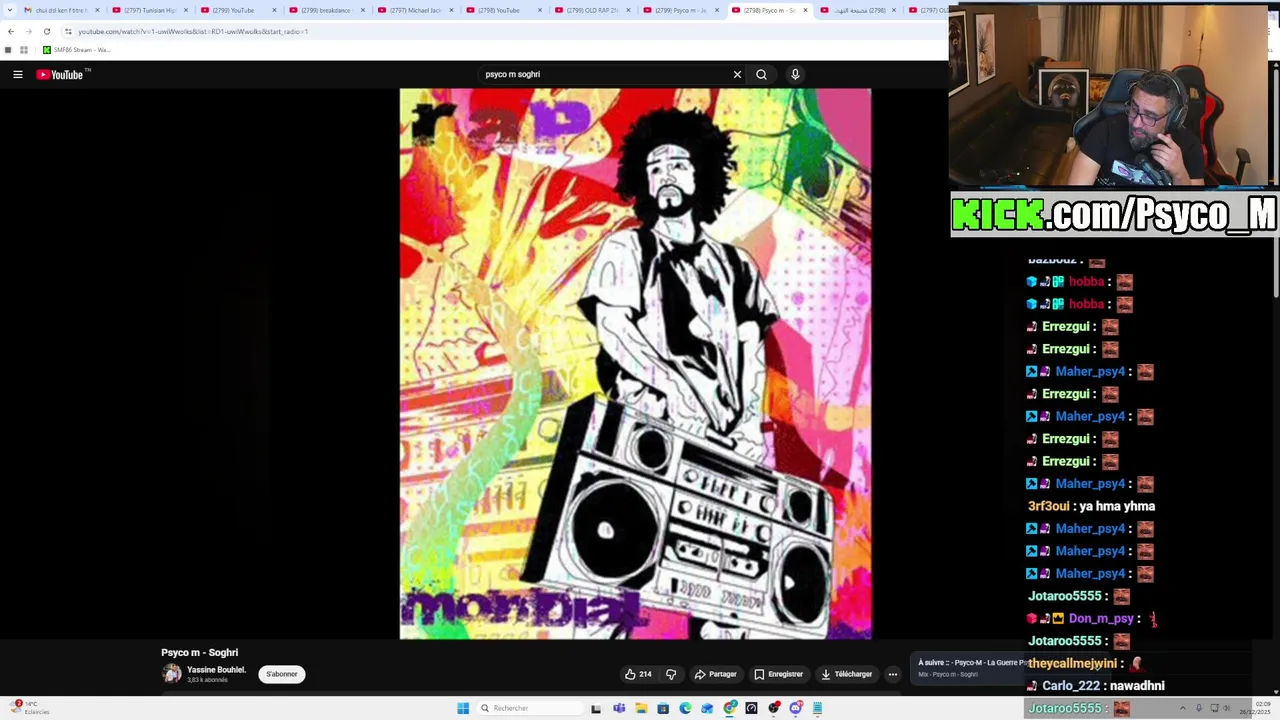Open Yassine Bouhlel channel avatar

[x=172, y=674]
